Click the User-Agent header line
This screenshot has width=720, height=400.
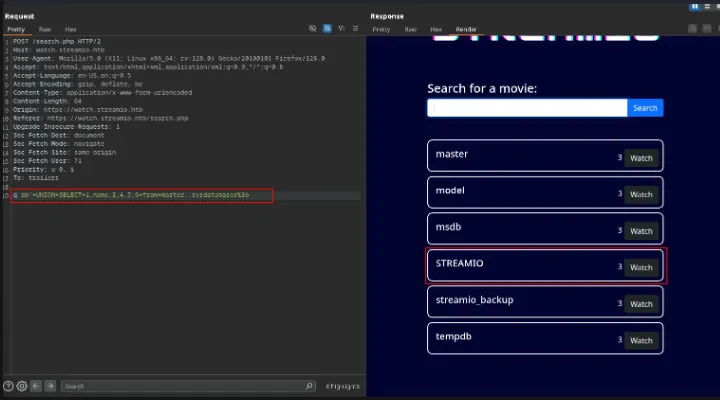(169, 58)
